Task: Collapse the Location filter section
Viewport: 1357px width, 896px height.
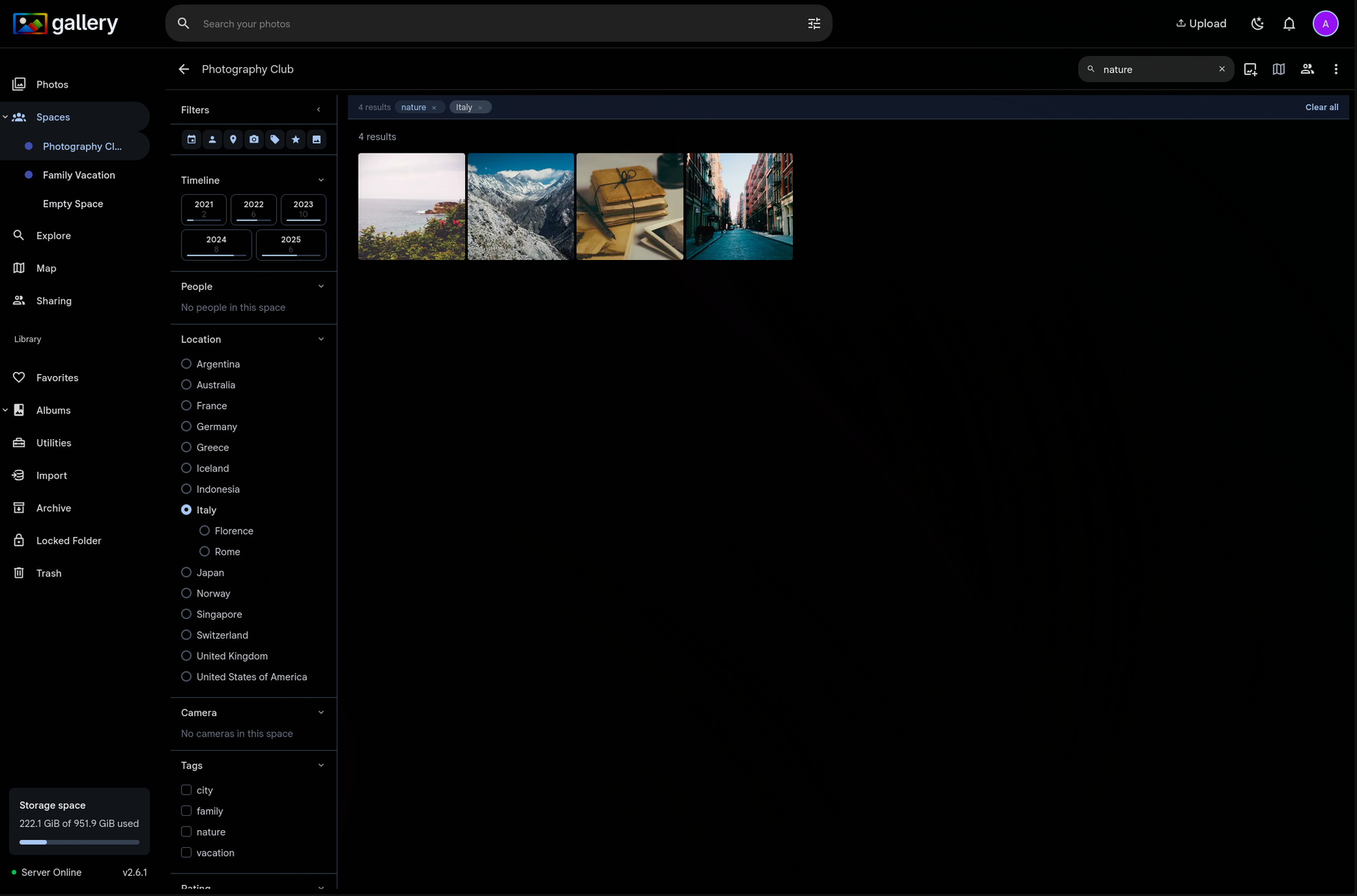Action: [x=321, y=339]
